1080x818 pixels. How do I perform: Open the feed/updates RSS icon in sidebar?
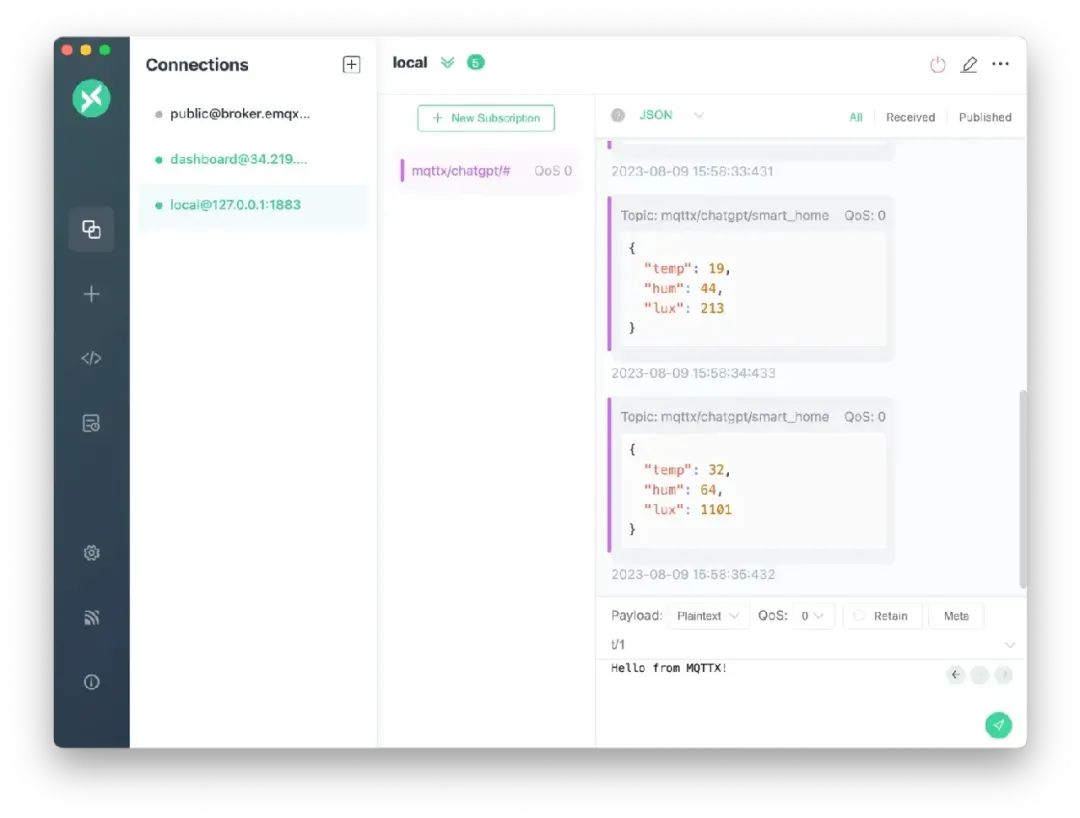92,617
